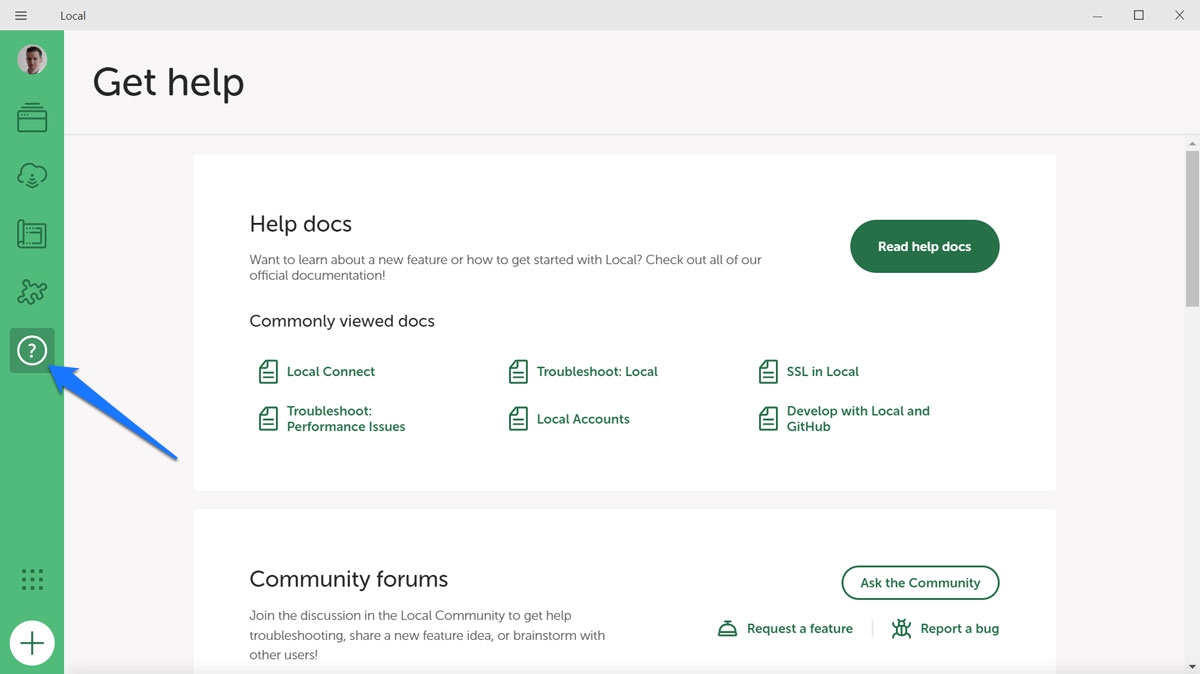Open Develop with Local and GitHub doc
The height and width of the screenshot is (674, 1200).
point(857,419)
